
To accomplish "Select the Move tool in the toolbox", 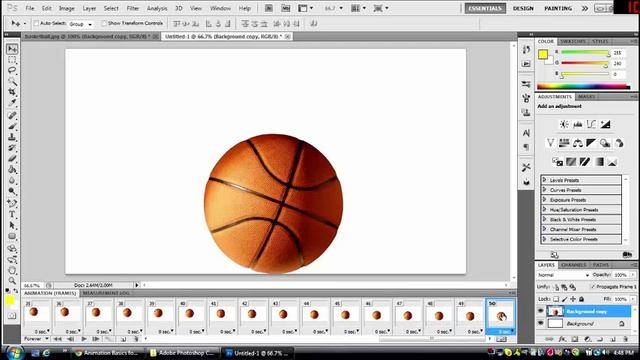I will pos(12,49).
